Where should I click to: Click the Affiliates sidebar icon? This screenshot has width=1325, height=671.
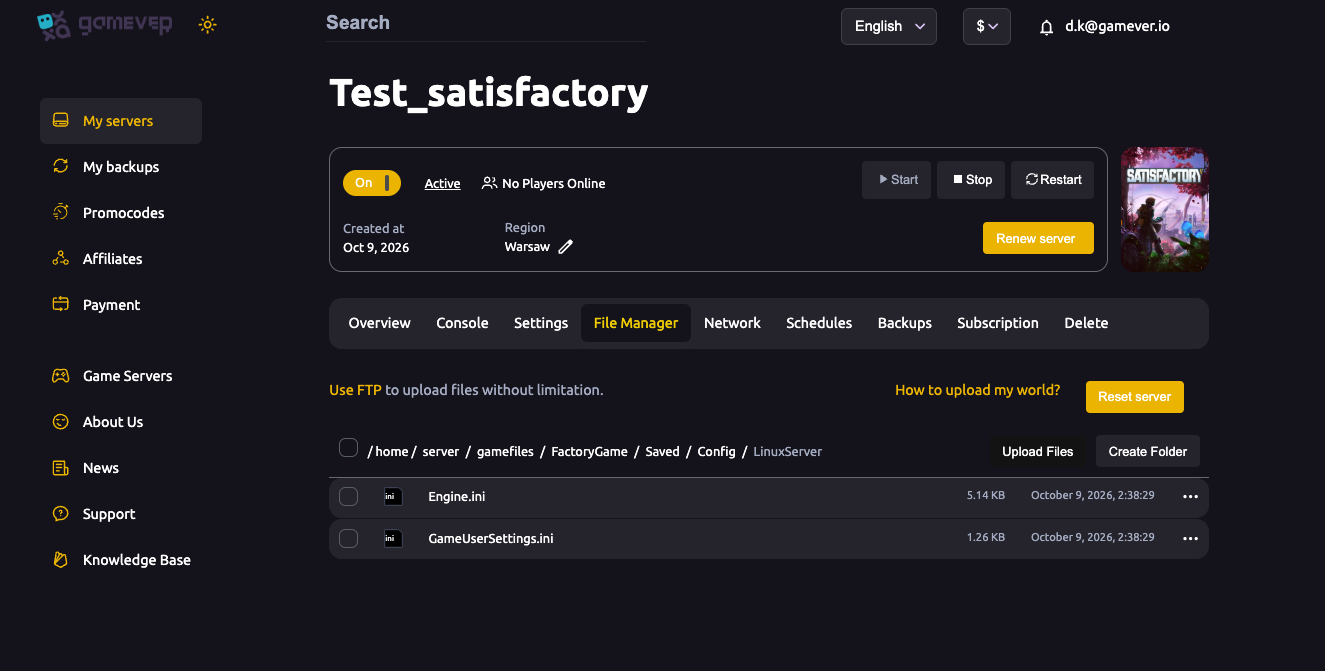point(61,259)
